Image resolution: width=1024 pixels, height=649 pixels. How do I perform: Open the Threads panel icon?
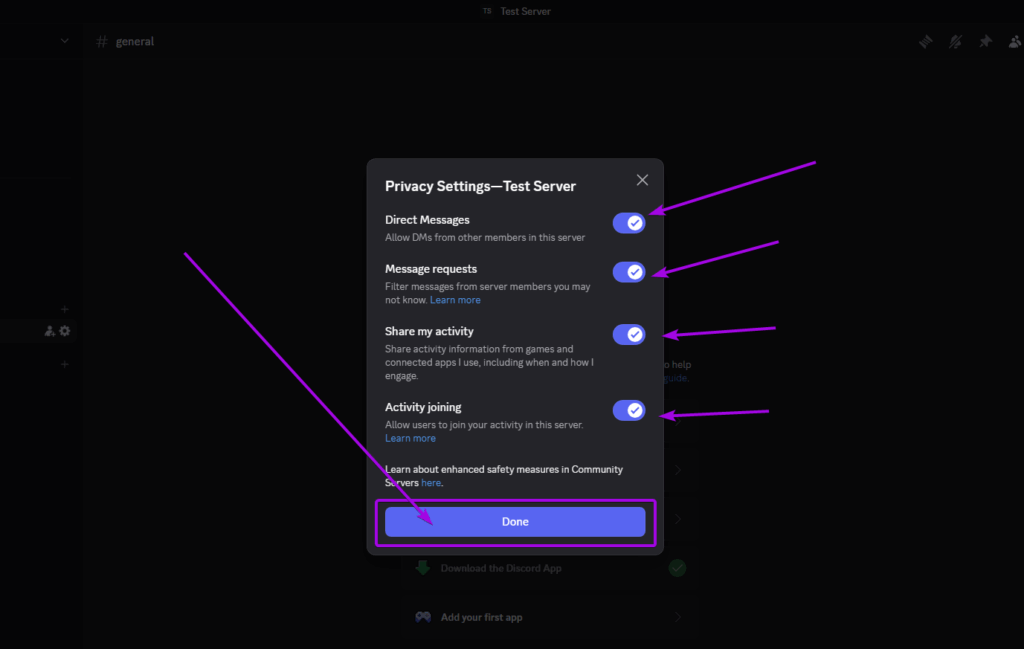pyautogui.click(x=924, y=41)
